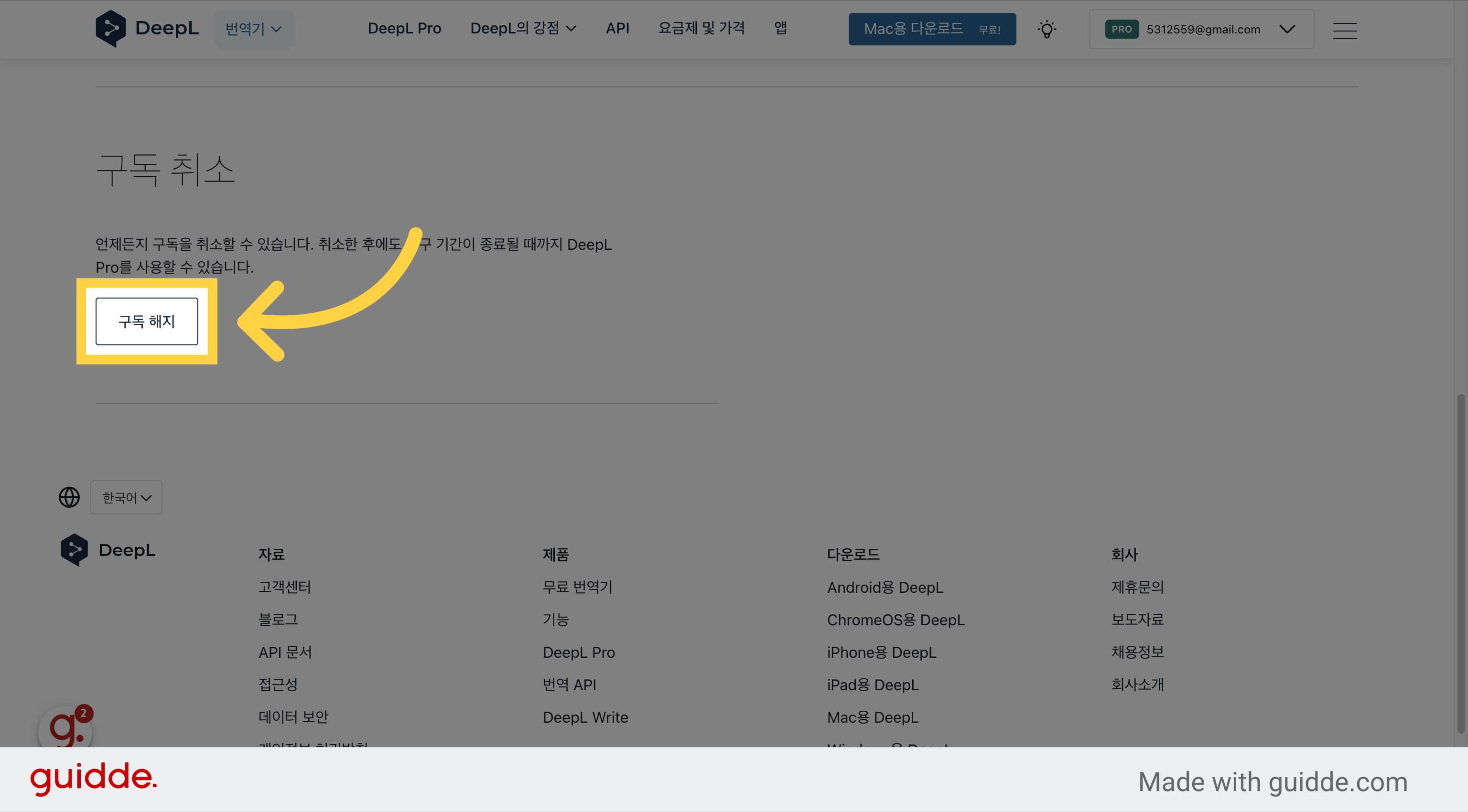This screenshot has width=1468, height=812.
Task: Toggle the lightbulb theme icon
Action: pyautogui.click(x=1047, y=29)
